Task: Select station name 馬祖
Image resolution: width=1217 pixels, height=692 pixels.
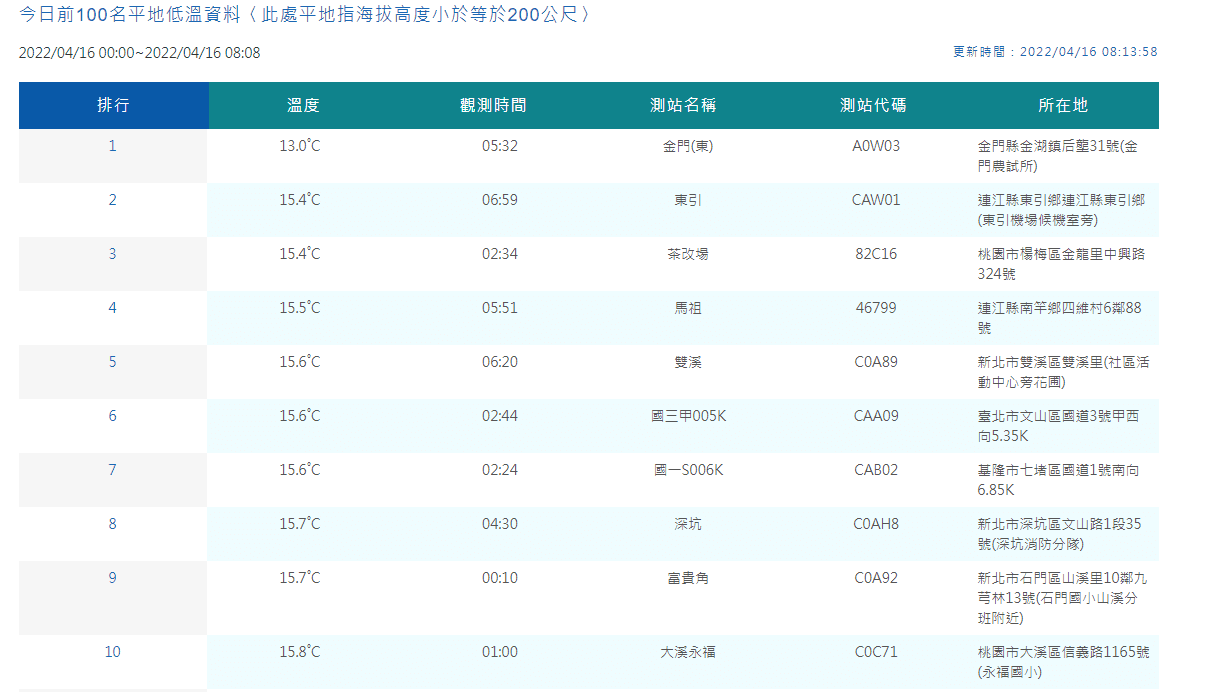Action: pyautogui.click(x=688, y=307)
